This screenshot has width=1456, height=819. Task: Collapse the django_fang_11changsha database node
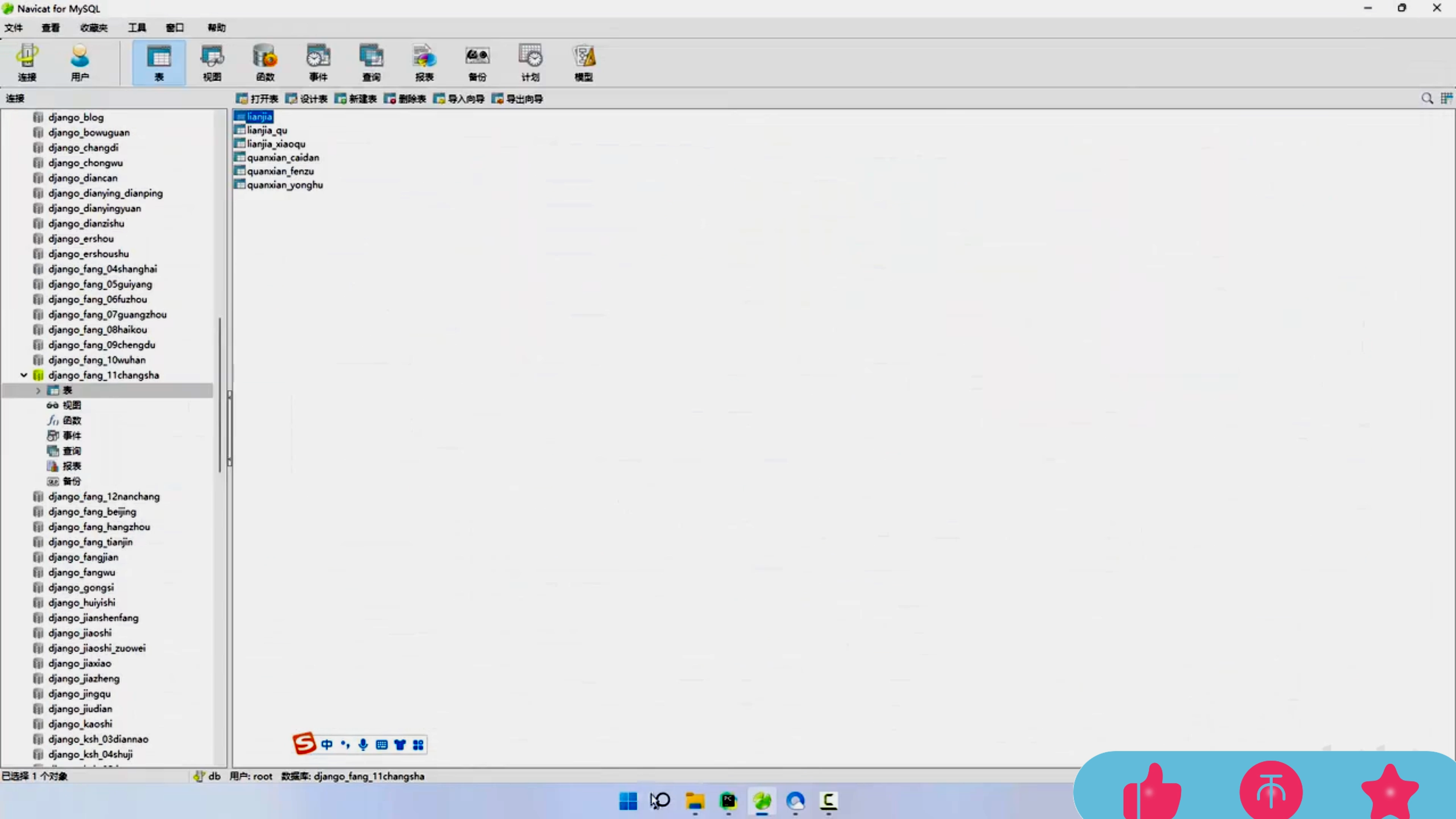24,375
